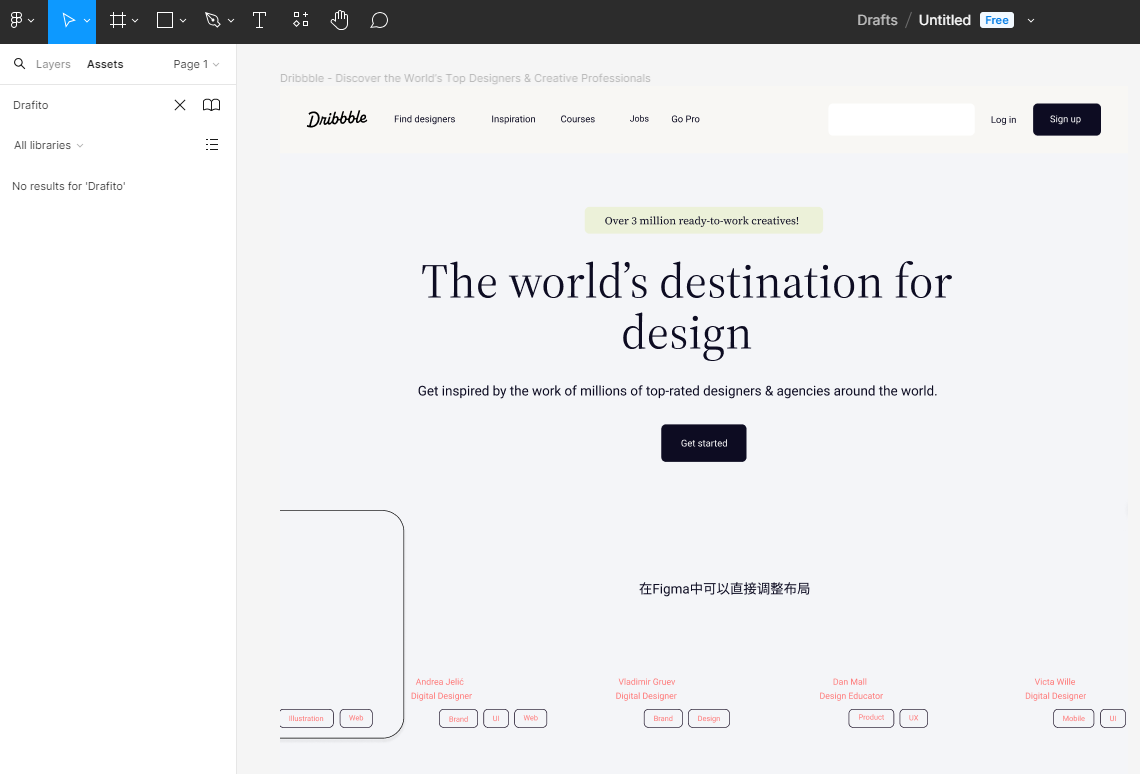The width and height of the screenshot is (1140, 774).
Task: Toggle assets list view icon
Action: pos(211,145)
